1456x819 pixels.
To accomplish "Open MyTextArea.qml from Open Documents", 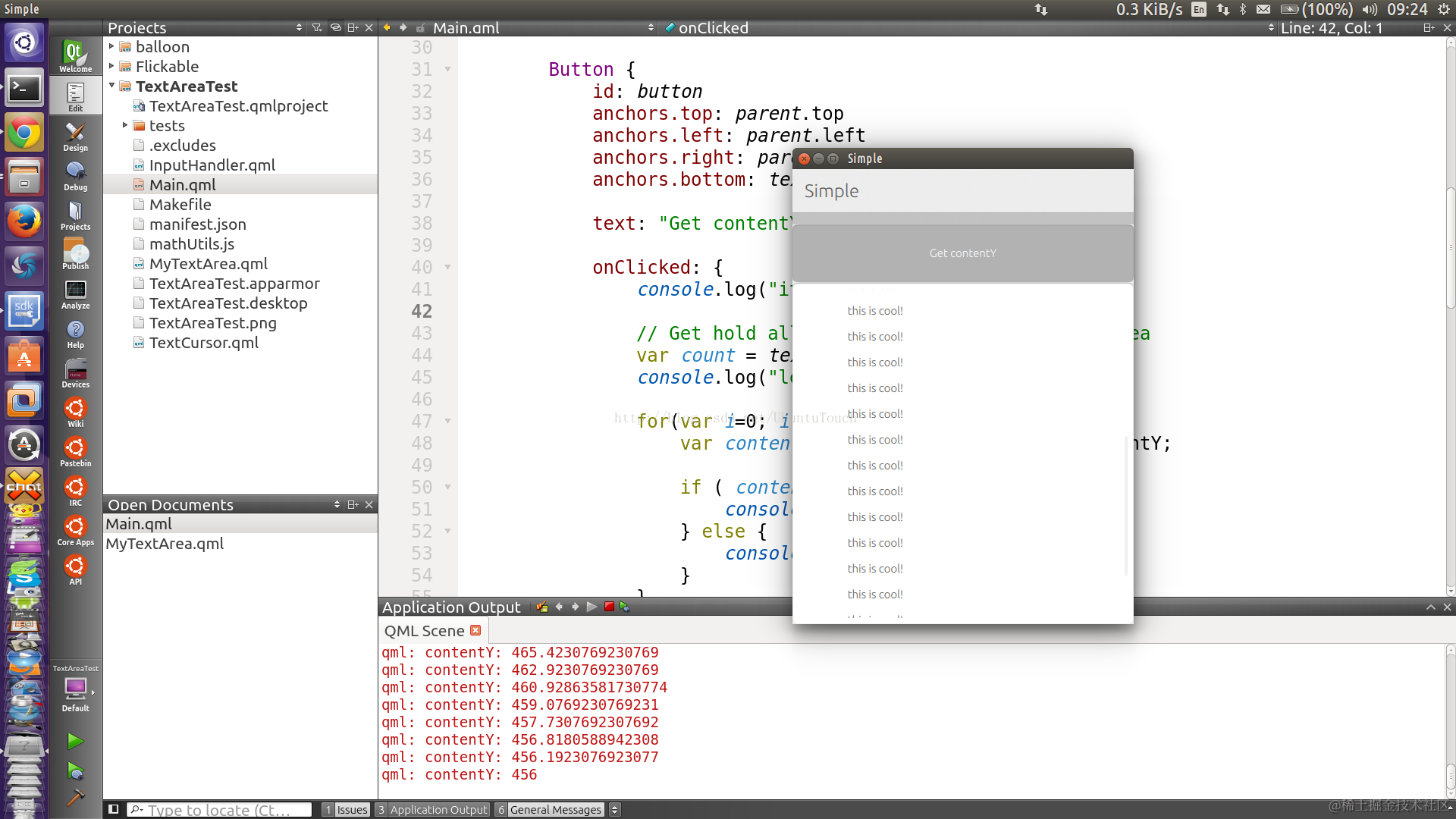I will point(165,544).
